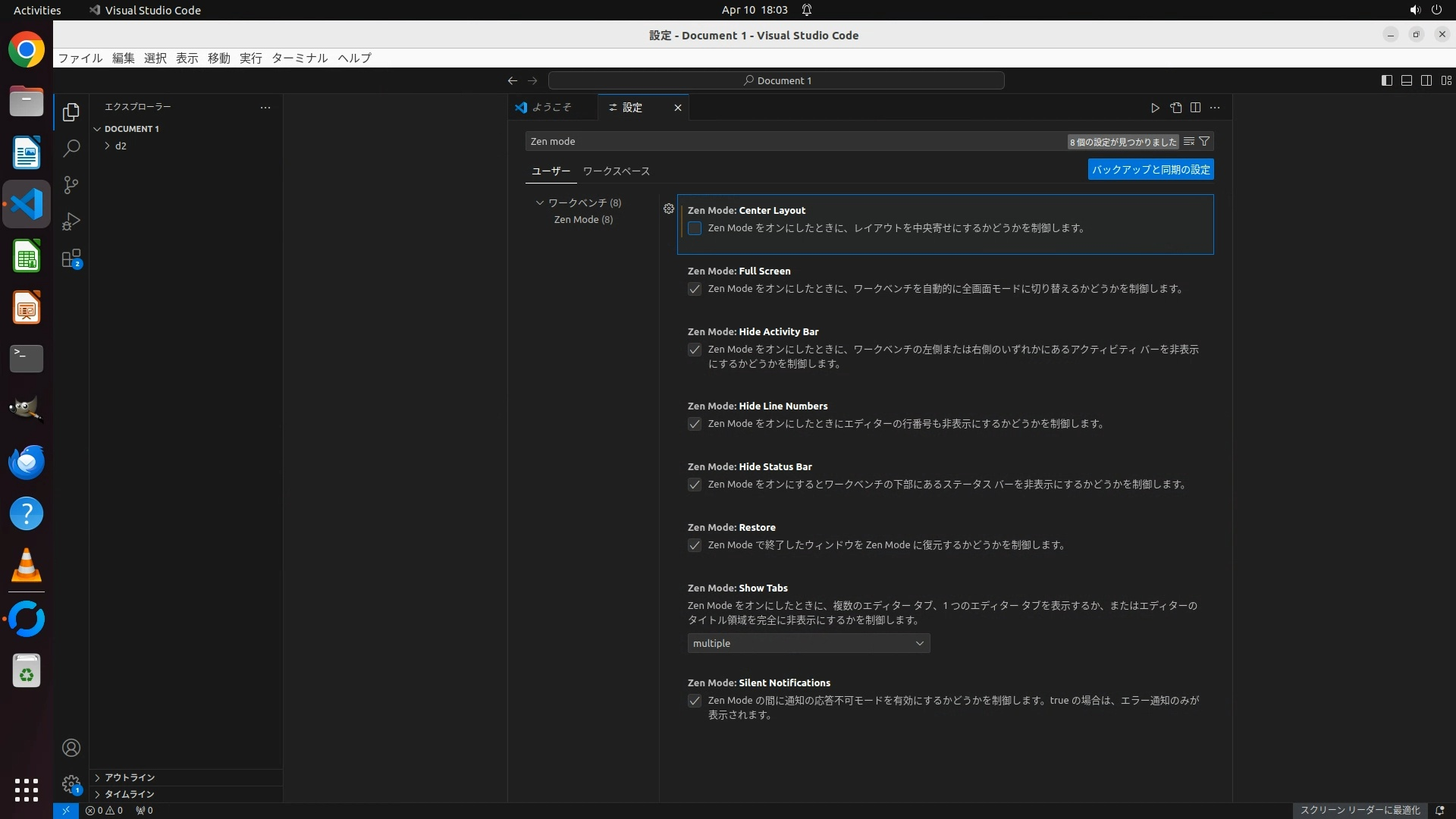
Task: Click バックアップと同期の設定 button
Action: (1150, 170)
